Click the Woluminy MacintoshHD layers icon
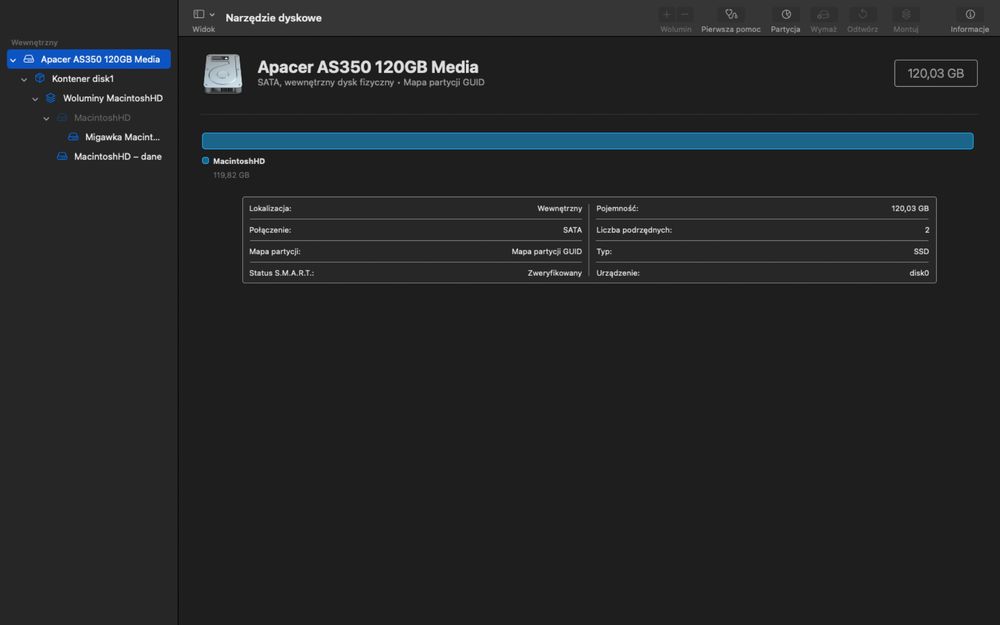This screenshot has height=625, width=1000. [x=51, y=98]
